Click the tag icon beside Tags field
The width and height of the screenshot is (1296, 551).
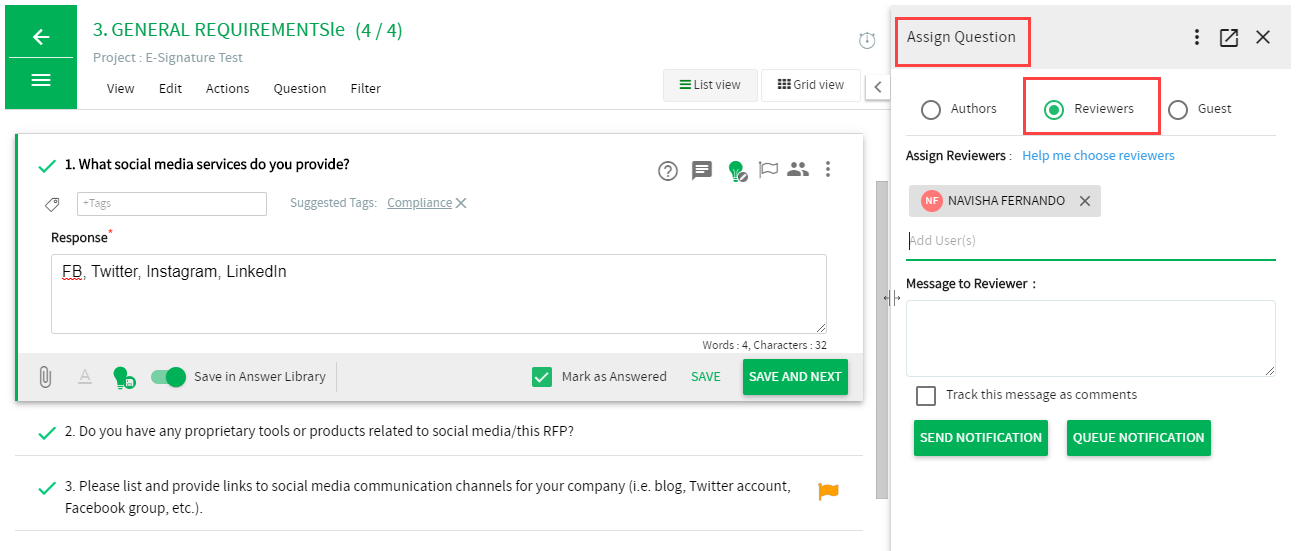52,204
